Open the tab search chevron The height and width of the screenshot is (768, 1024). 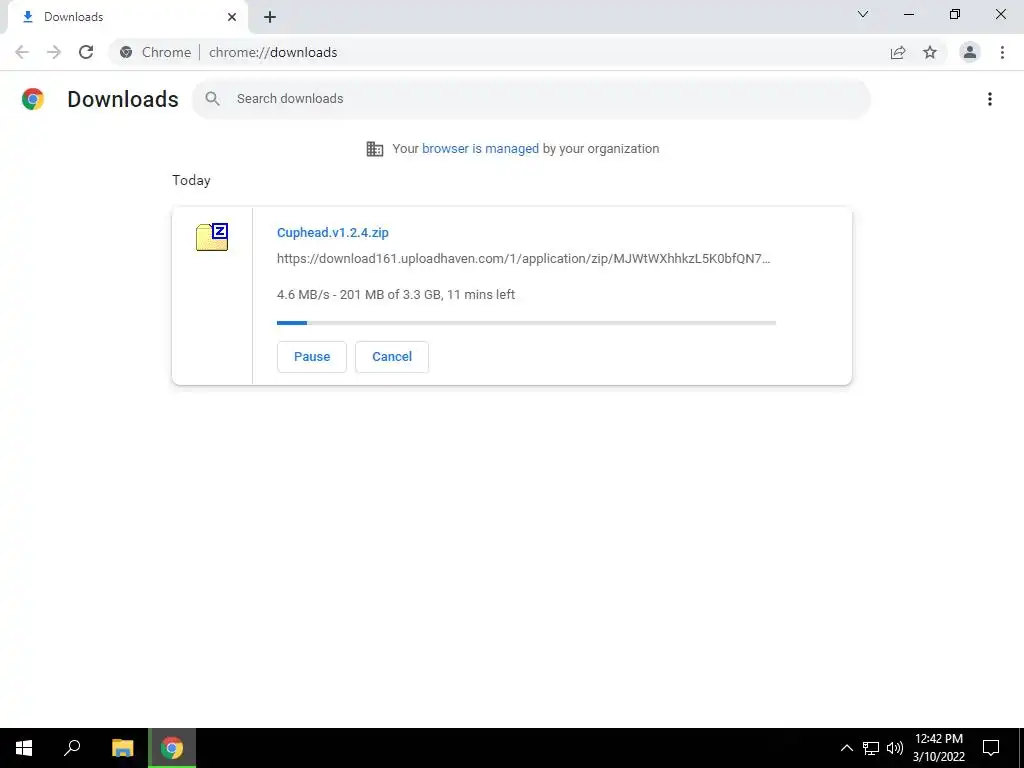pos(863,14)
